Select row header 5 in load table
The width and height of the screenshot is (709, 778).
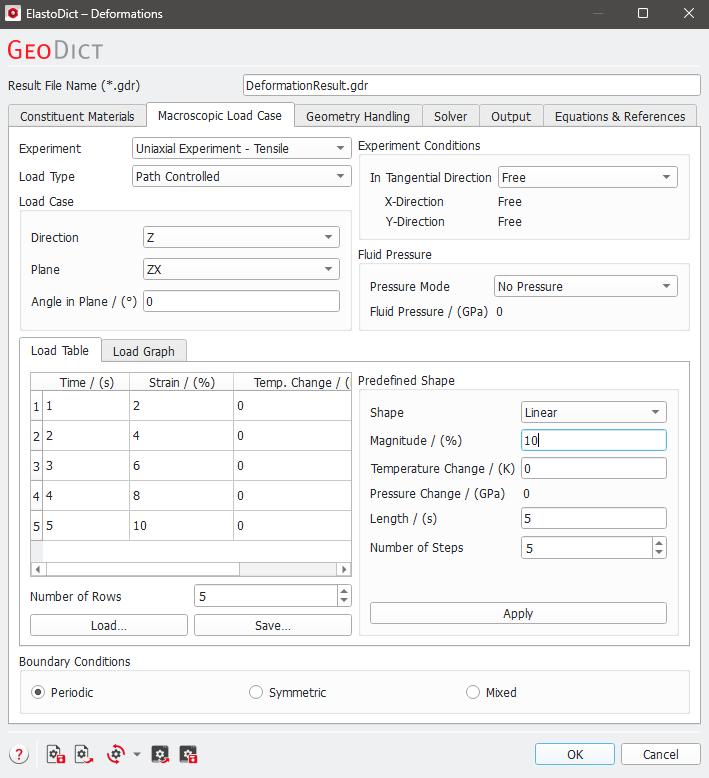(36, 526)
